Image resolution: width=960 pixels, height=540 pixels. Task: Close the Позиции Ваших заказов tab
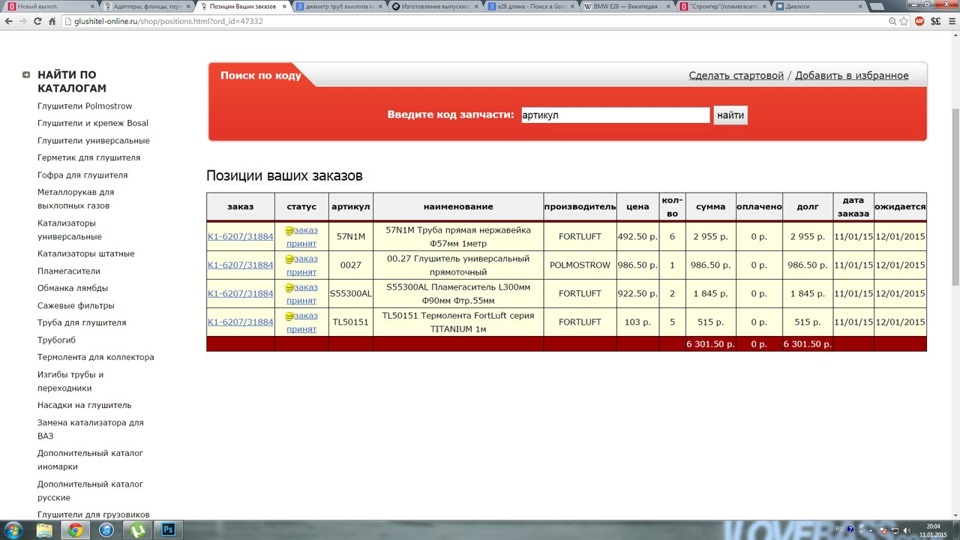coord(284,6)
